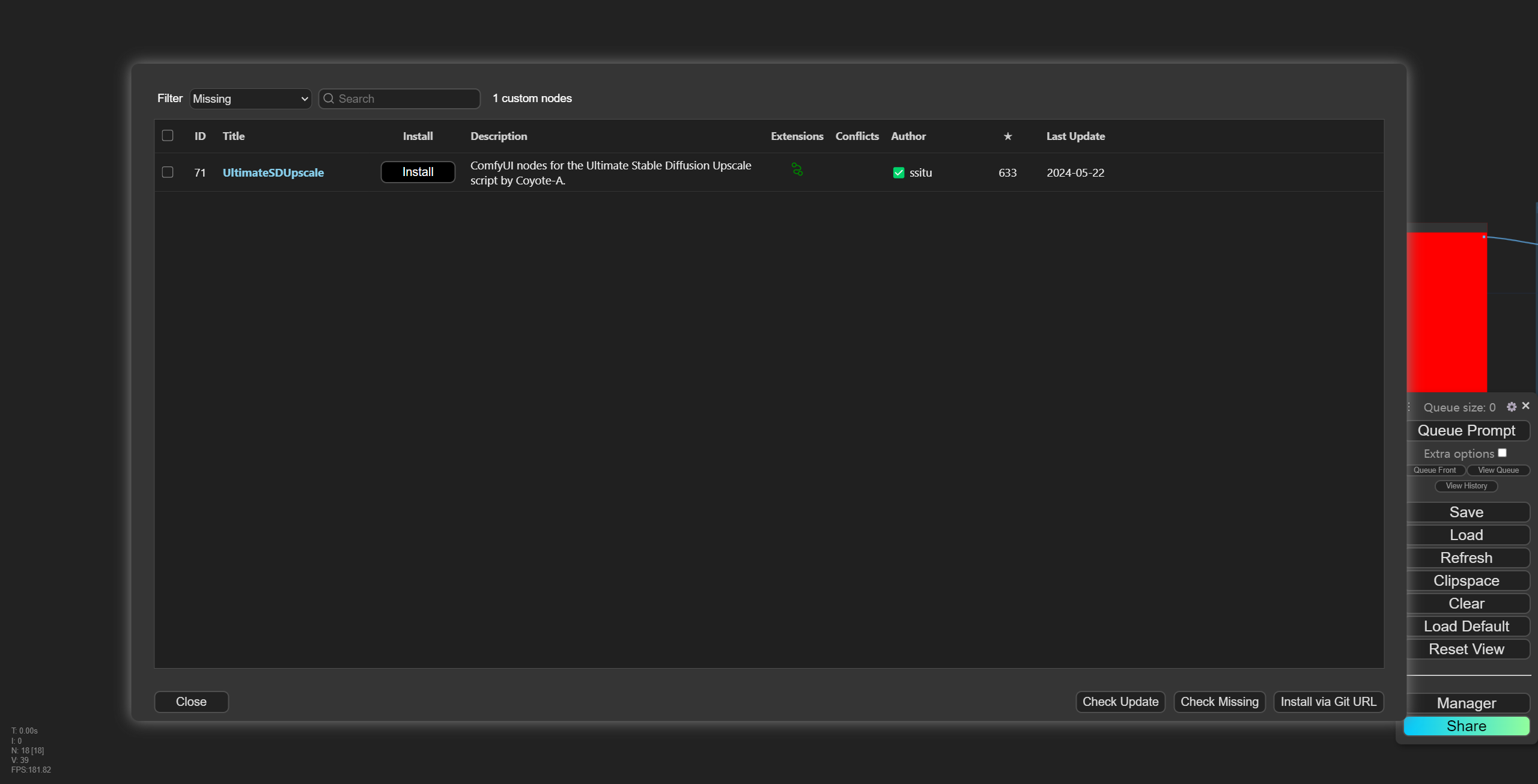Viewport: 1538px width, 784px height.
Task: Click the Queue Front button
Action: tap(1435, 470)
